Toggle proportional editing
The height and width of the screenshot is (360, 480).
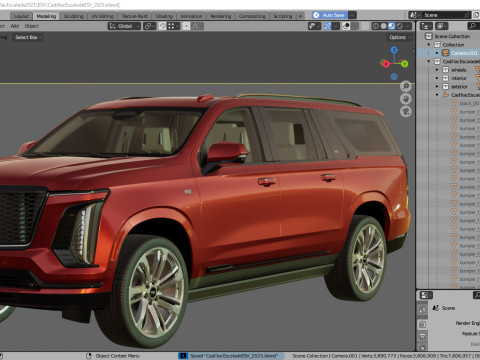click(x=186, y=26)
